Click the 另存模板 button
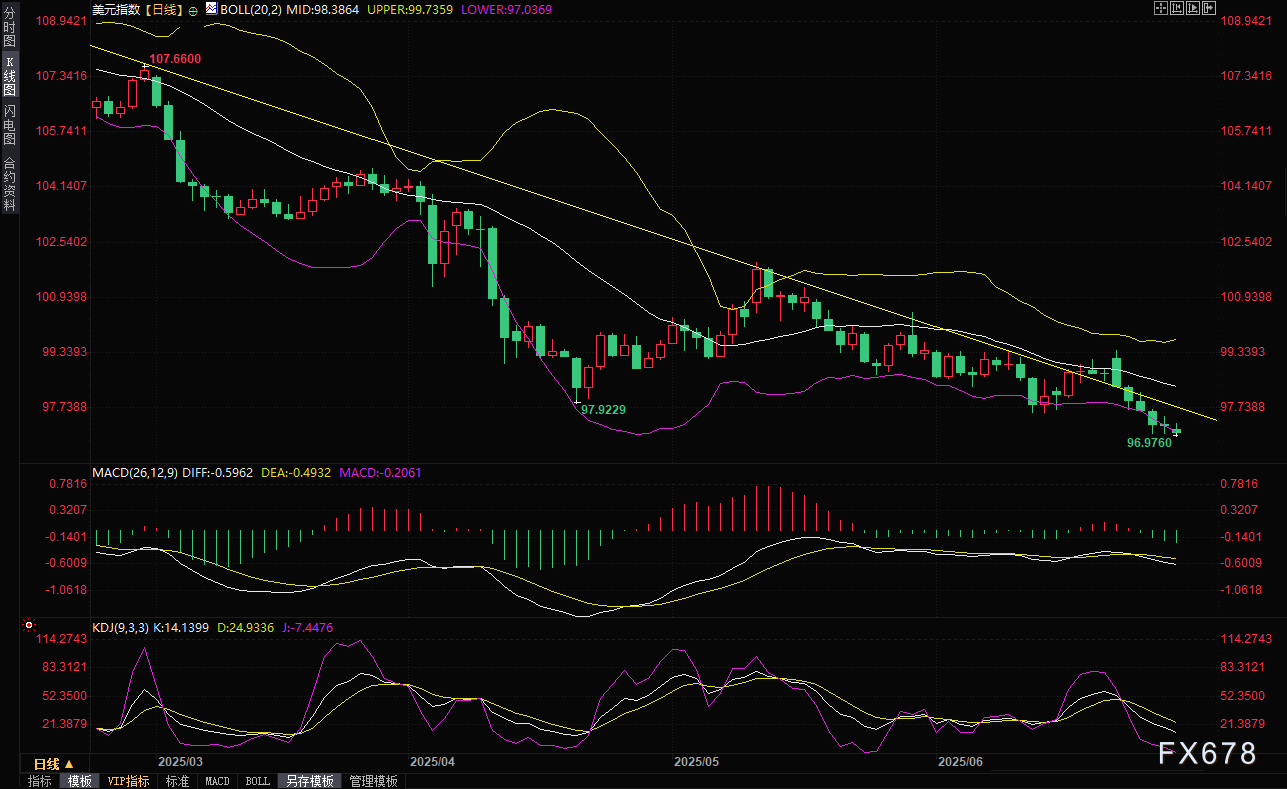Viewport: 1287px width, 789px height. pos(309,781)
